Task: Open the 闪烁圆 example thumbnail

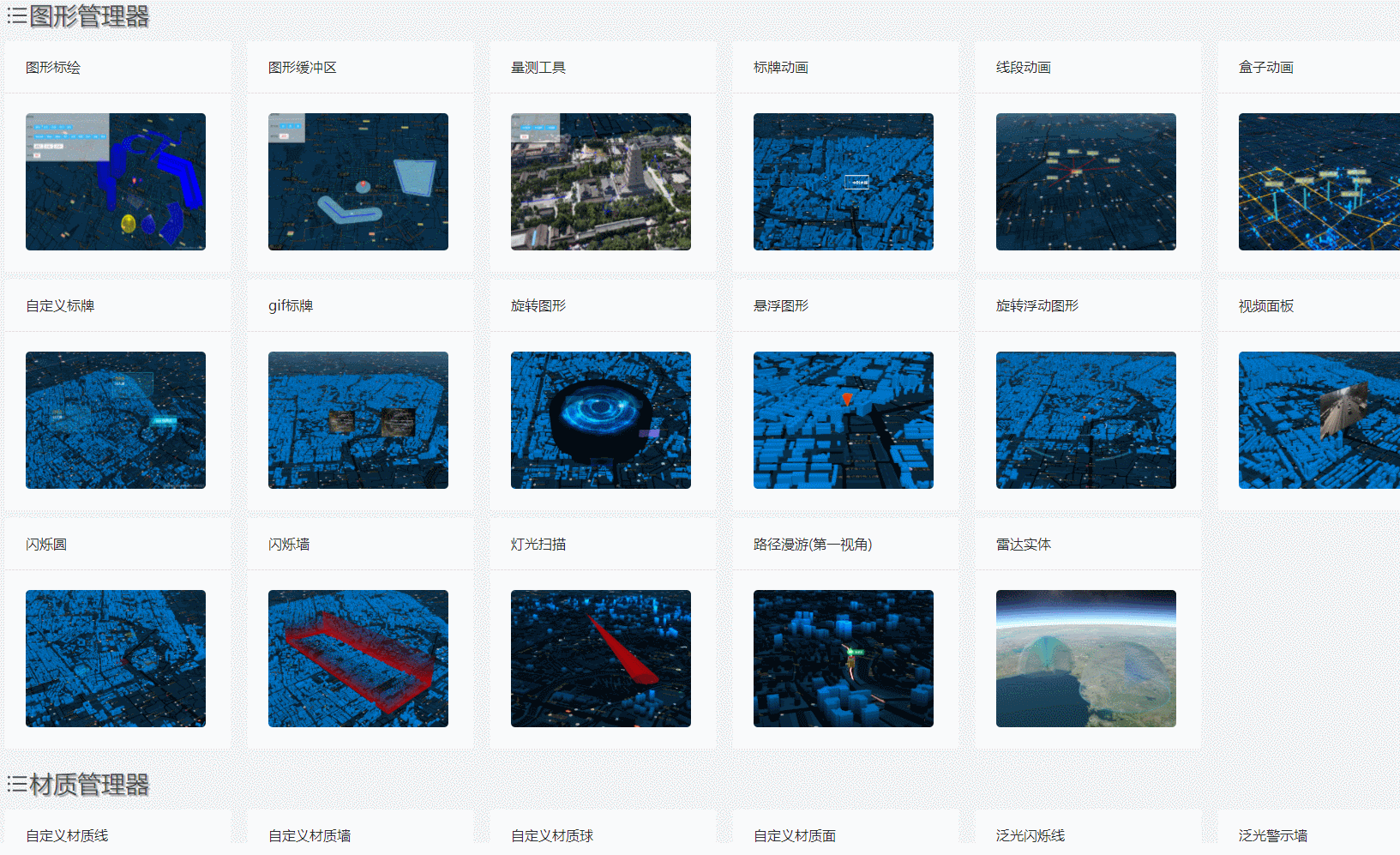Action: 116,659
